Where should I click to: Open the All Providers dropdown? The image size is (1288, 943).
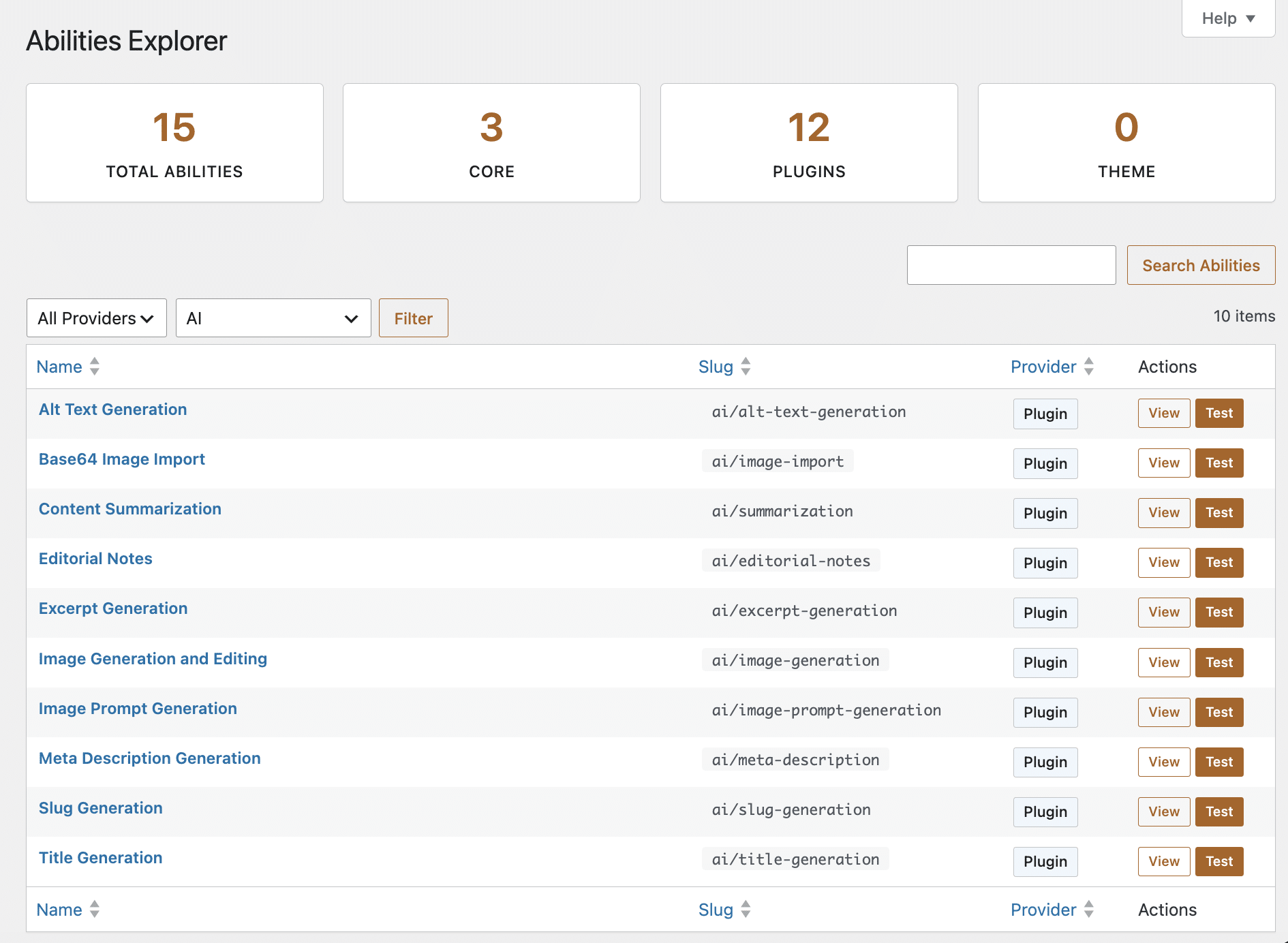pyautogui.click(x=97, y=318)
